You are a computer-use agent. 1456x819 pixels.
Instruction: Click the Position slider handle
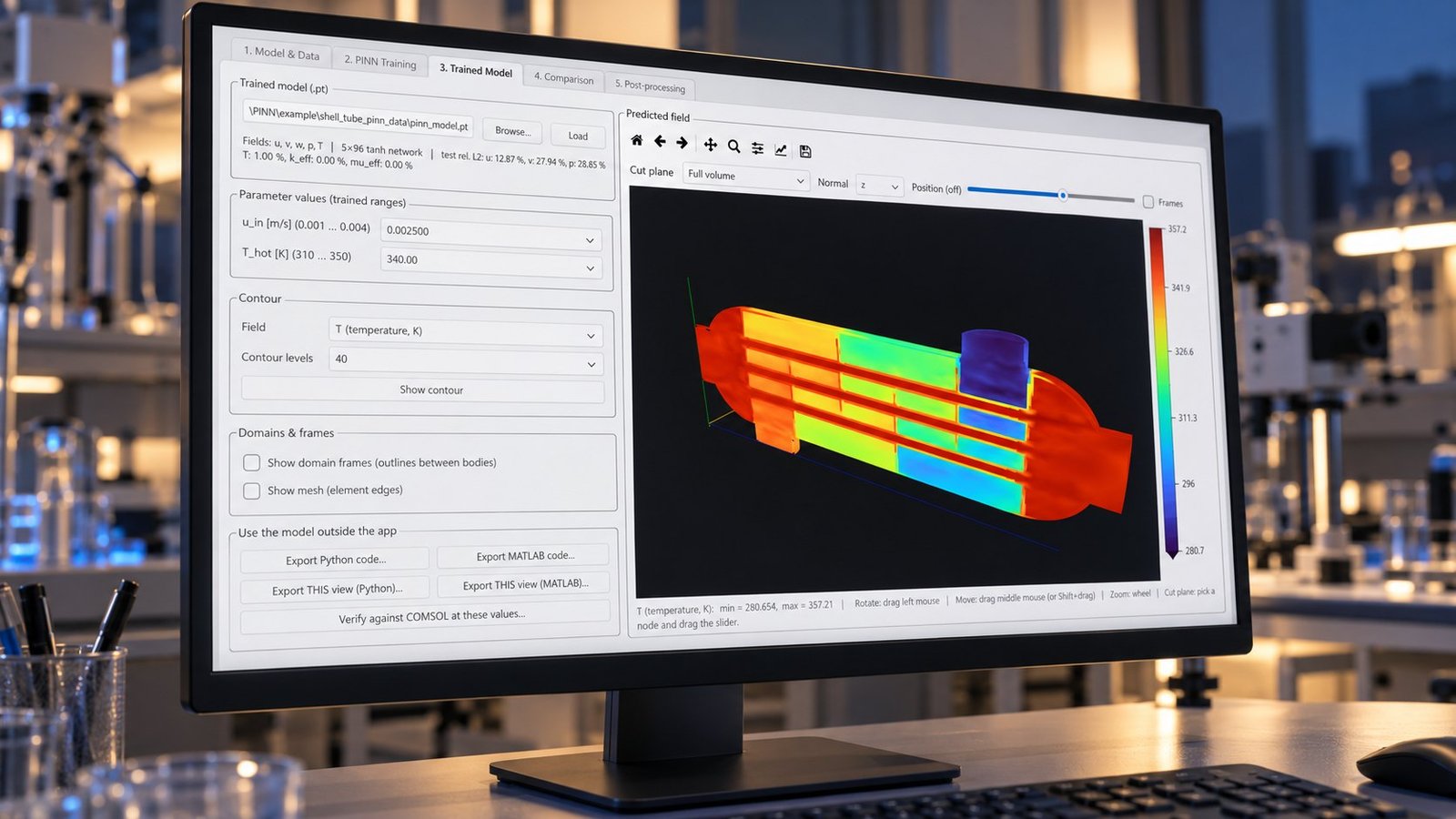[1062, 196]
